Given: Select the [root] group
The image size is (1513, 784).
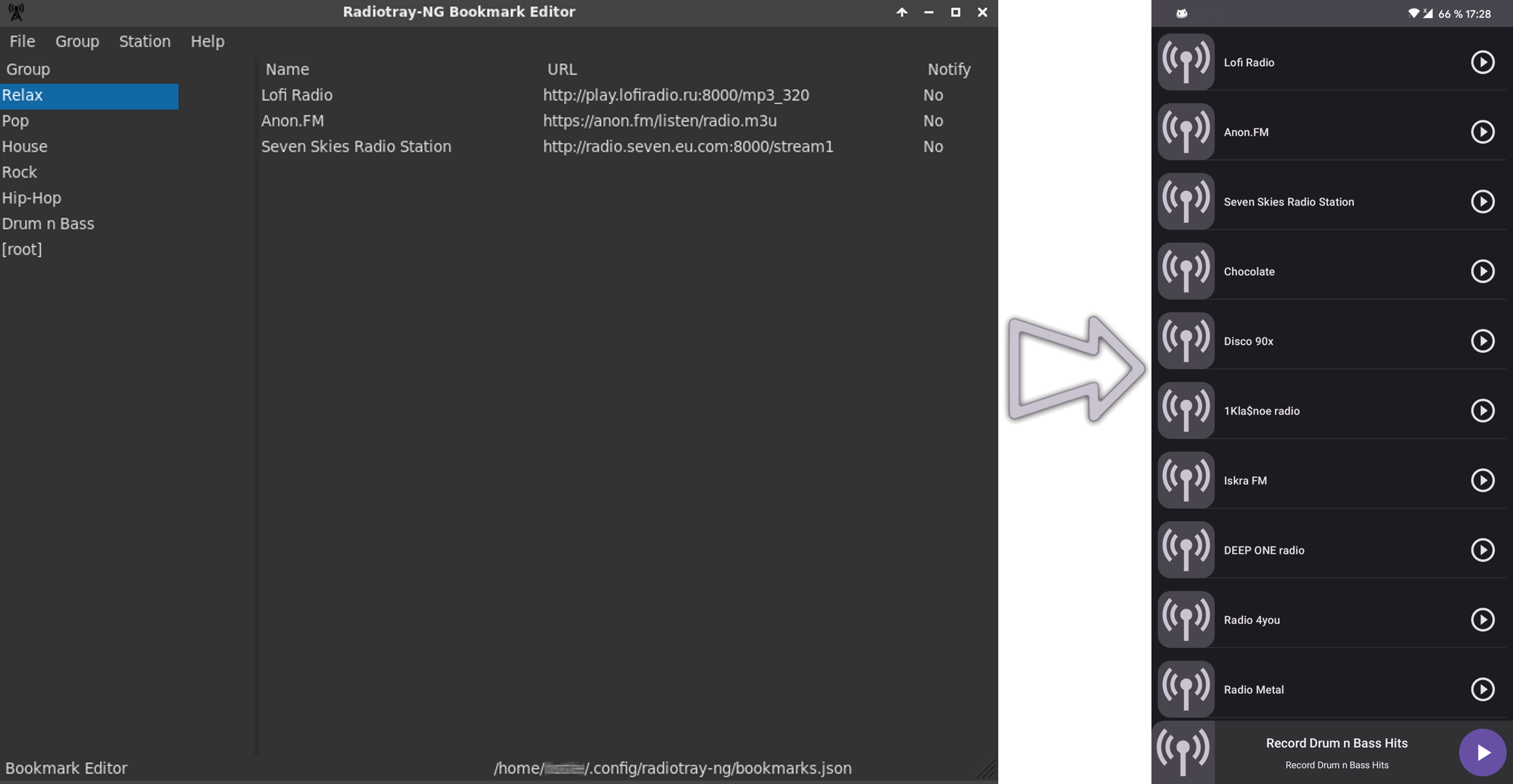Looking at the screenshot, I should tap(22, 250).
